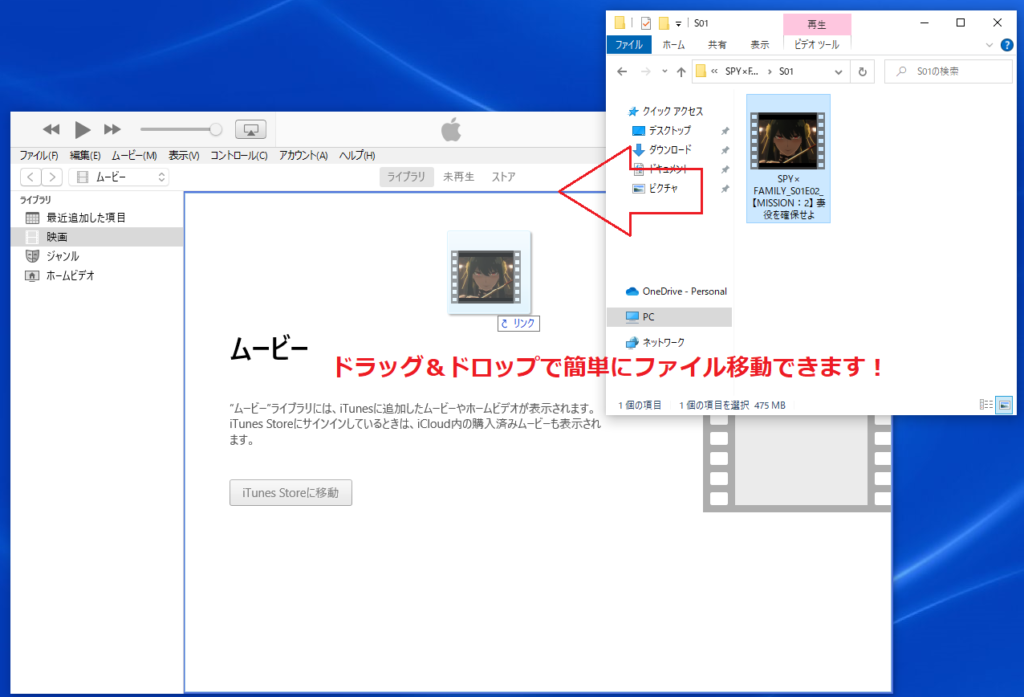The width and height of the screenshot is (1024, 697).
Task: Open the ビデオ ツール ribbon tab
Action: (816, 44)
